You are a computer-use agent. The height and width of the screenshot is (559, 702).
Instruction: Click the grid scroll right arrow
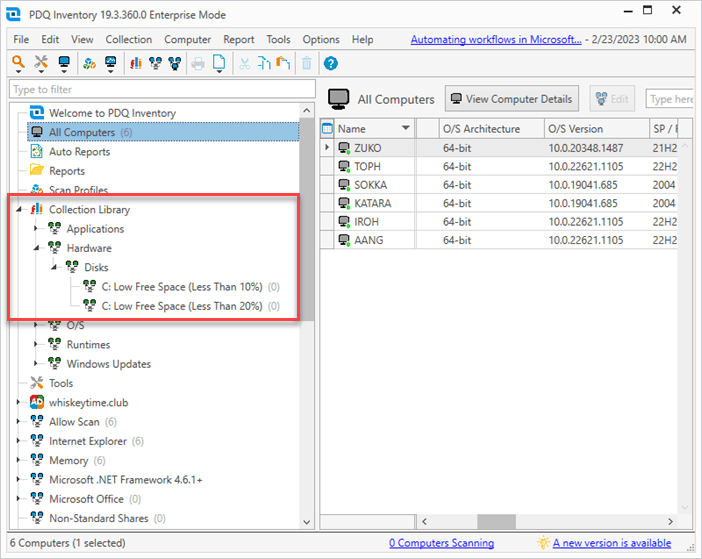click(x=670, y=521)
